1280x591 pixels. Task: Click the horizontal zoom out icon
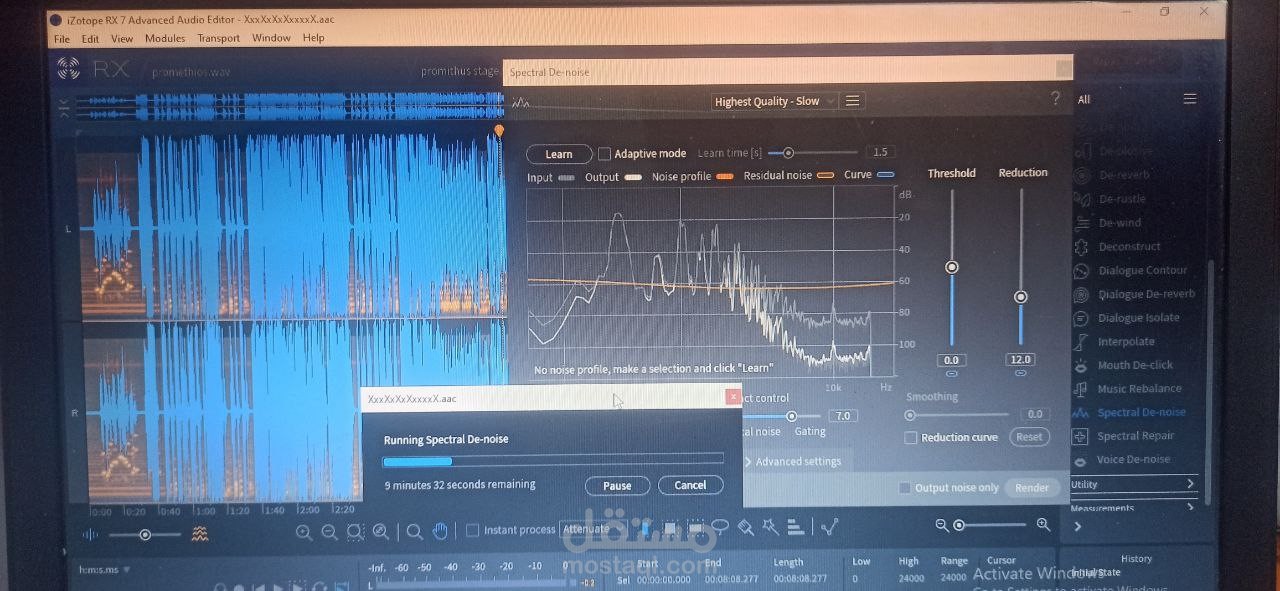pos(942,525)
